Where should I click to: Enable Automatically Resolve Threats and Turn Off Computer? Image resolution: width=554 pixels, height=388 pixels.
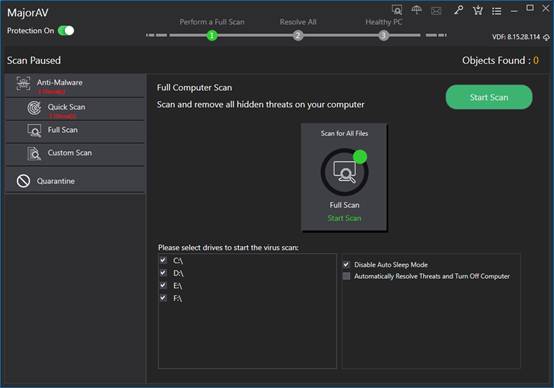346,276
